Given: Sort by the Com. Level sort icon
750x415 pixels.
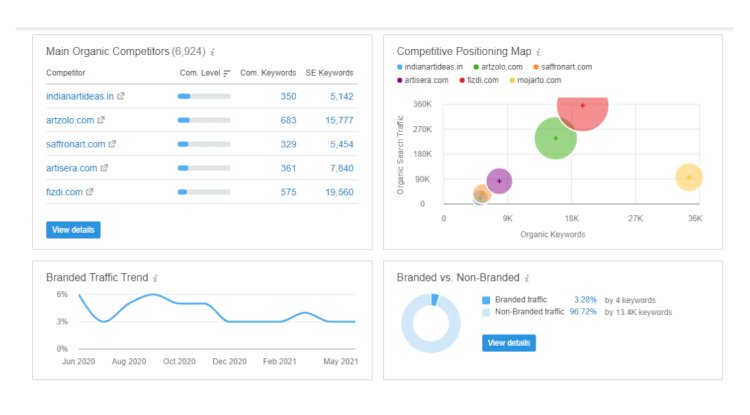Looking at the screenshot, I should point(227,73).
